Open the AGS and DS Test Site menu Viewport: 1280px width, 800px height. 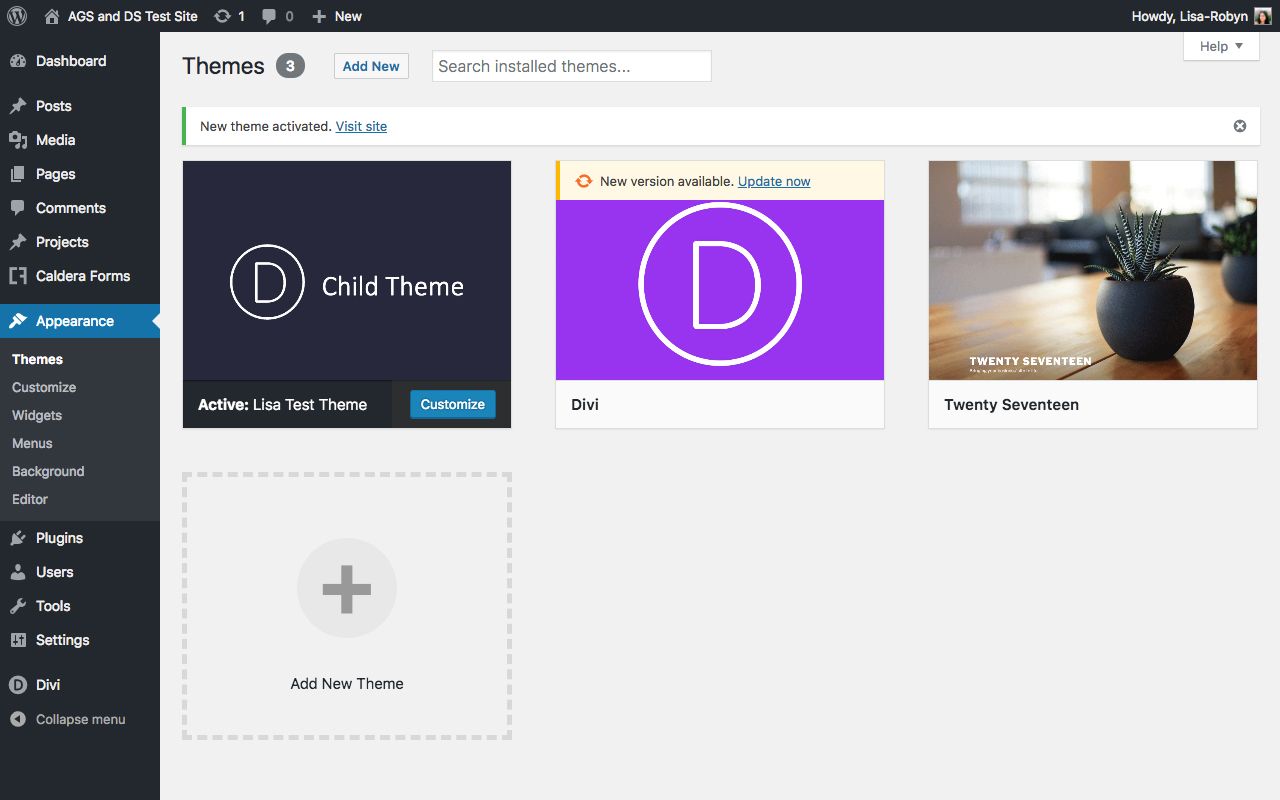[122, 16]
